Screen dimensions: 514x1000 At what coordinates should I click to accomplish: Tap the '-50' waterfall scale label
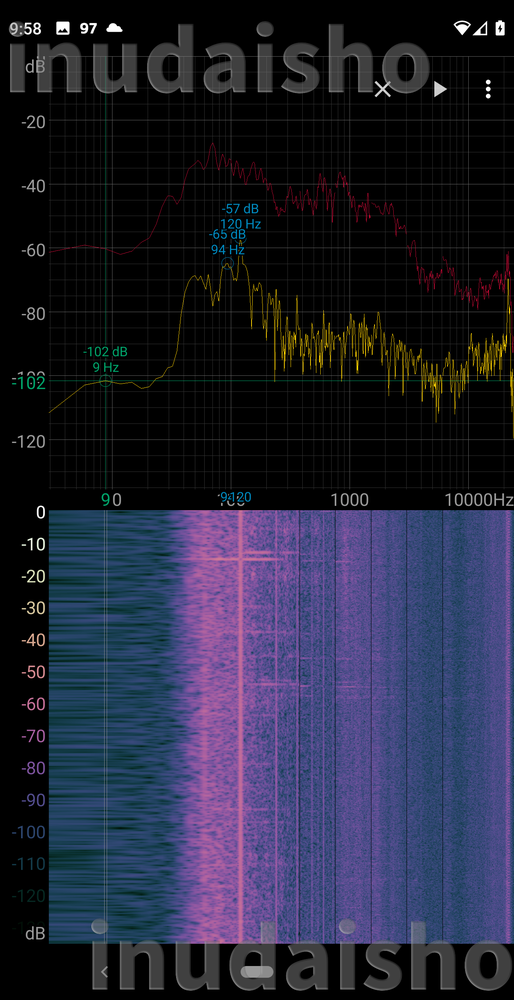point(31,672)
